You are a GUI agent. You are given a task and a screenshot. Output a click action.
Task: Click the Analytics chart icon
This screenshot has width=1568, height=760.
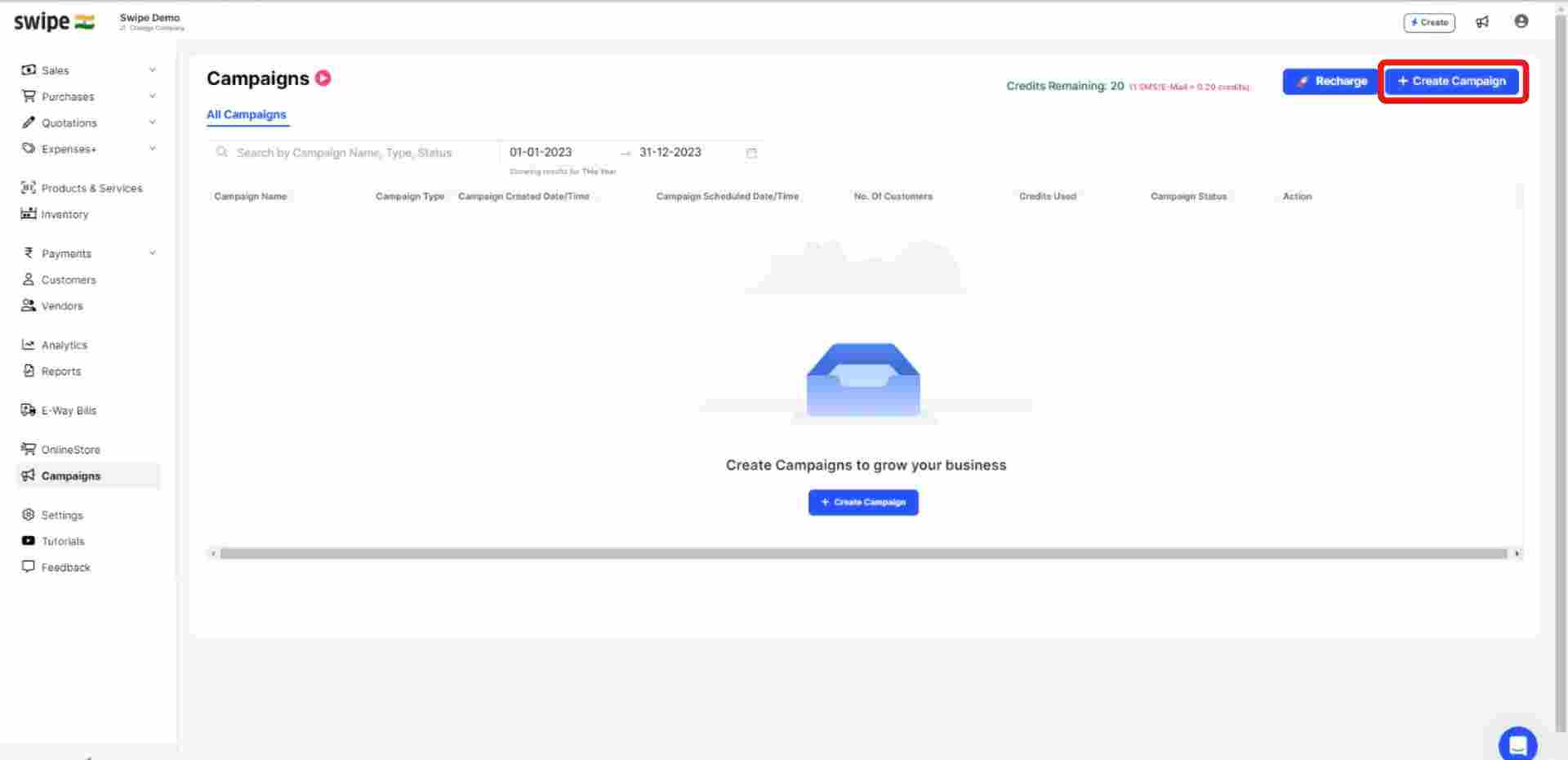pos(29,345)
